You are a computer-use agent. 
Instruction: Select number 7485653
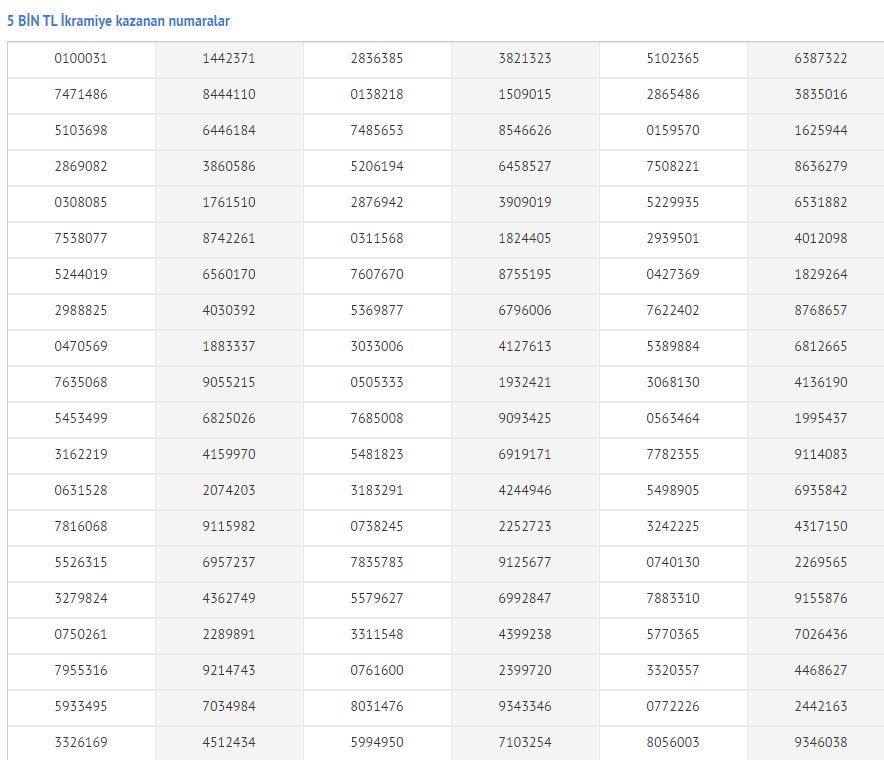(x=377, y=130)
